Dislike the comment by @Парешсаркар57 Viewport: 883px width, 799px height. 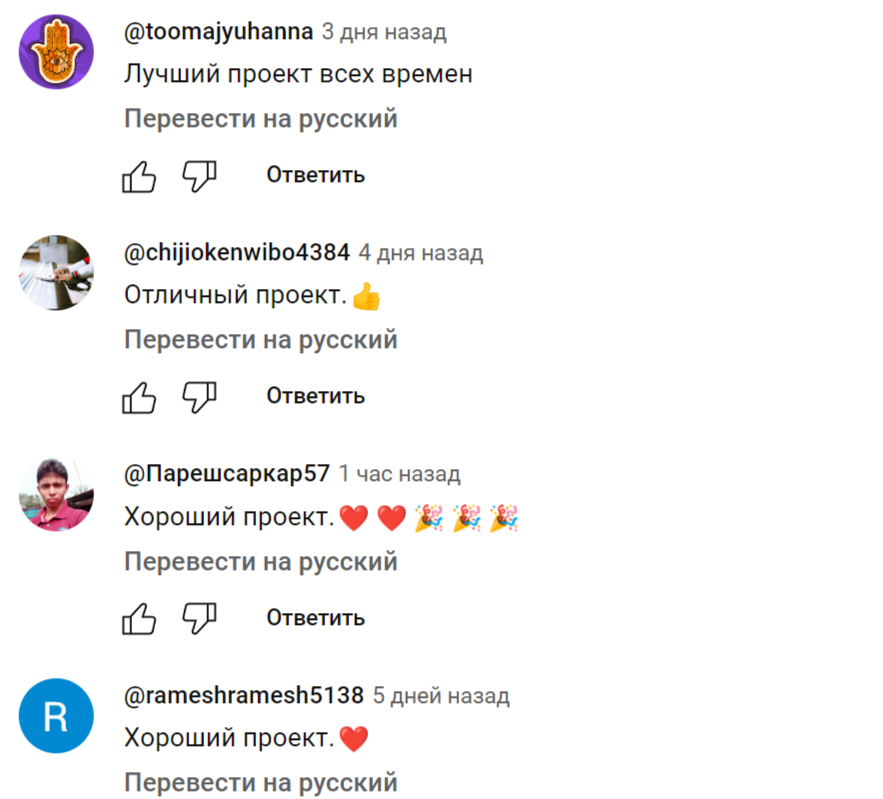pyautogui.click(x=199, y=619)
